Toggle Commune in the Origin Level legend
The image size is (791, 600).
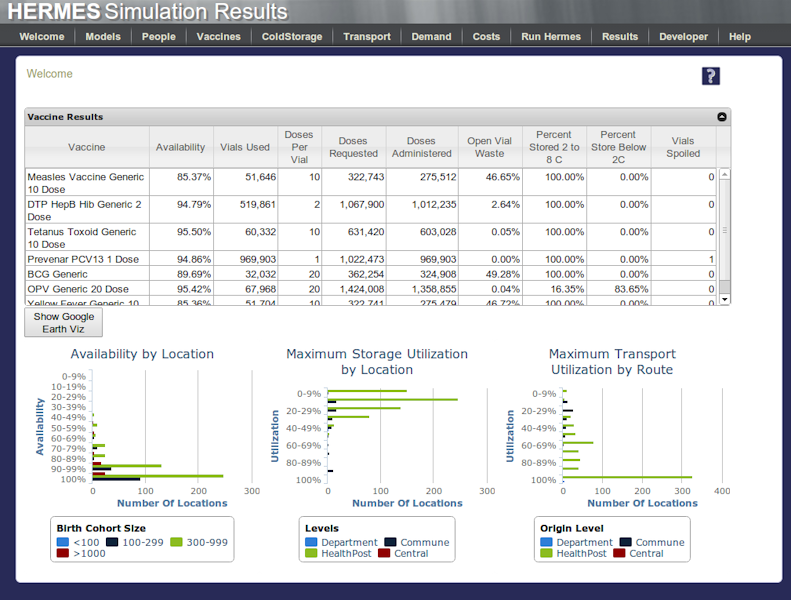point(626,542)
